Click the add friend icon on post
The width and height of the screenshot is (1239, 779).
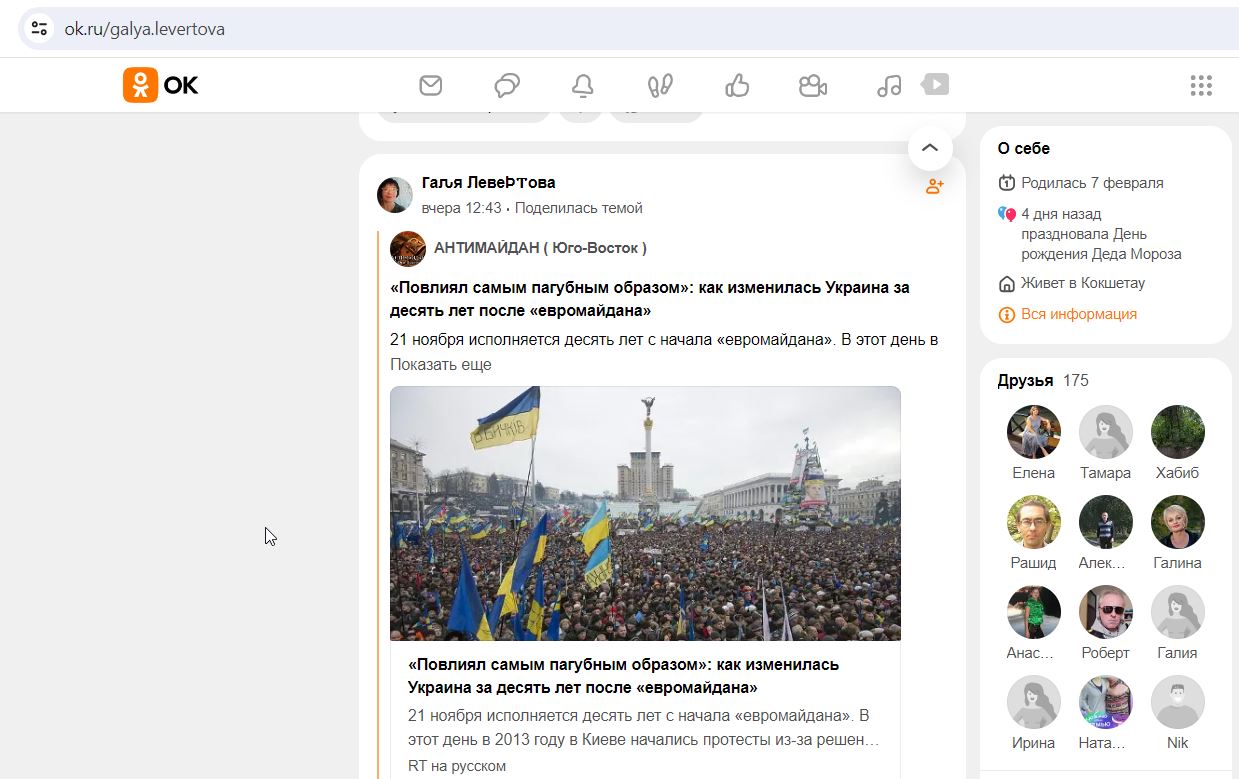coord(935,186)
